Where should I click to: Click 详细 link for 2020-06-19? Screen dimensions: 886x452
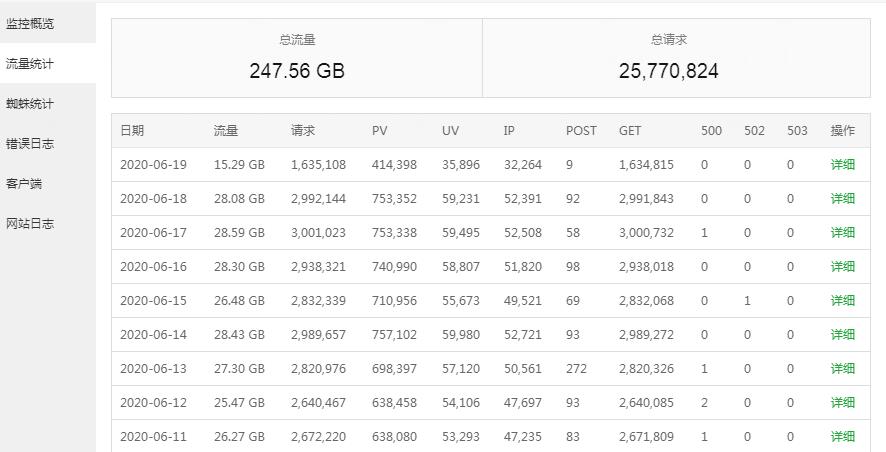pyautogui.click(x=842, y=165)
